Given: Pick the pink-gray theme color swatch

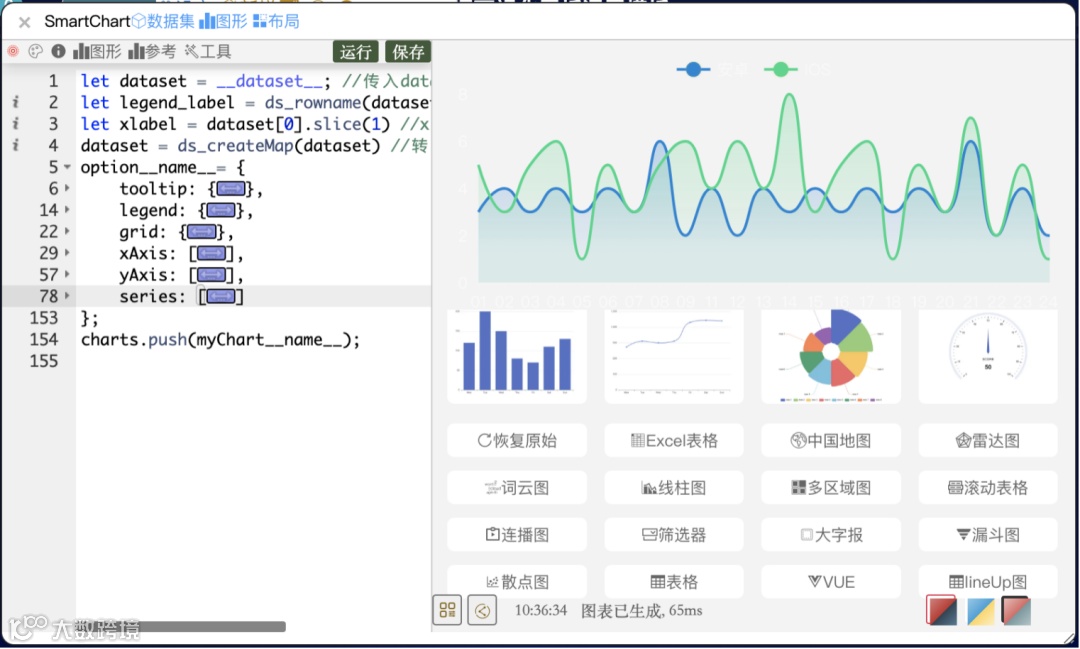Looking at the screenshot, I should (x=1015, y=610).
